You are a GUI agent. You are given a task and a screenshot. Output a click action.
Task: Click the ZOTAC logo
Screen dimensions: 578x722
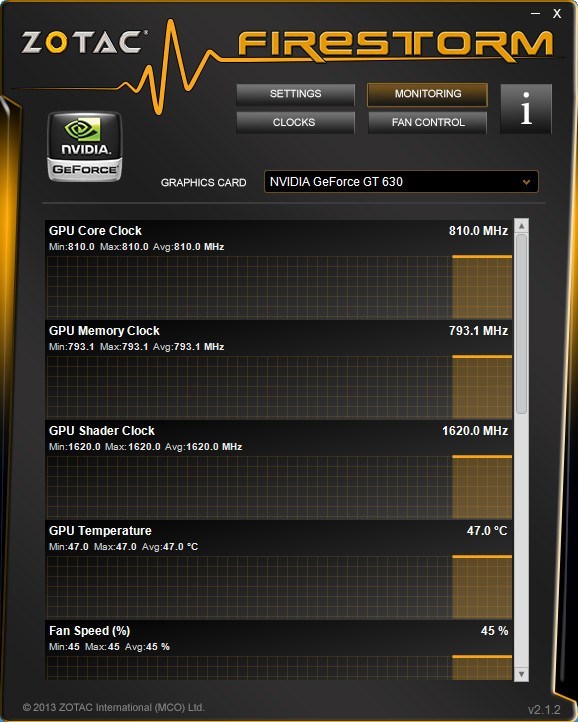[x=84, y=42]
